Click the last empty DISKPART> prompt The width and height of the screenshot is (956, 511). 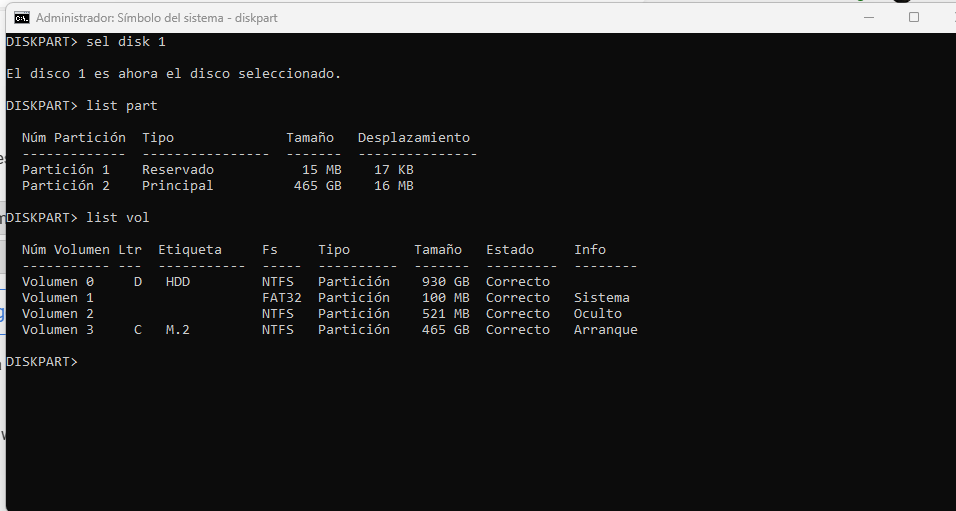[42, 362]
